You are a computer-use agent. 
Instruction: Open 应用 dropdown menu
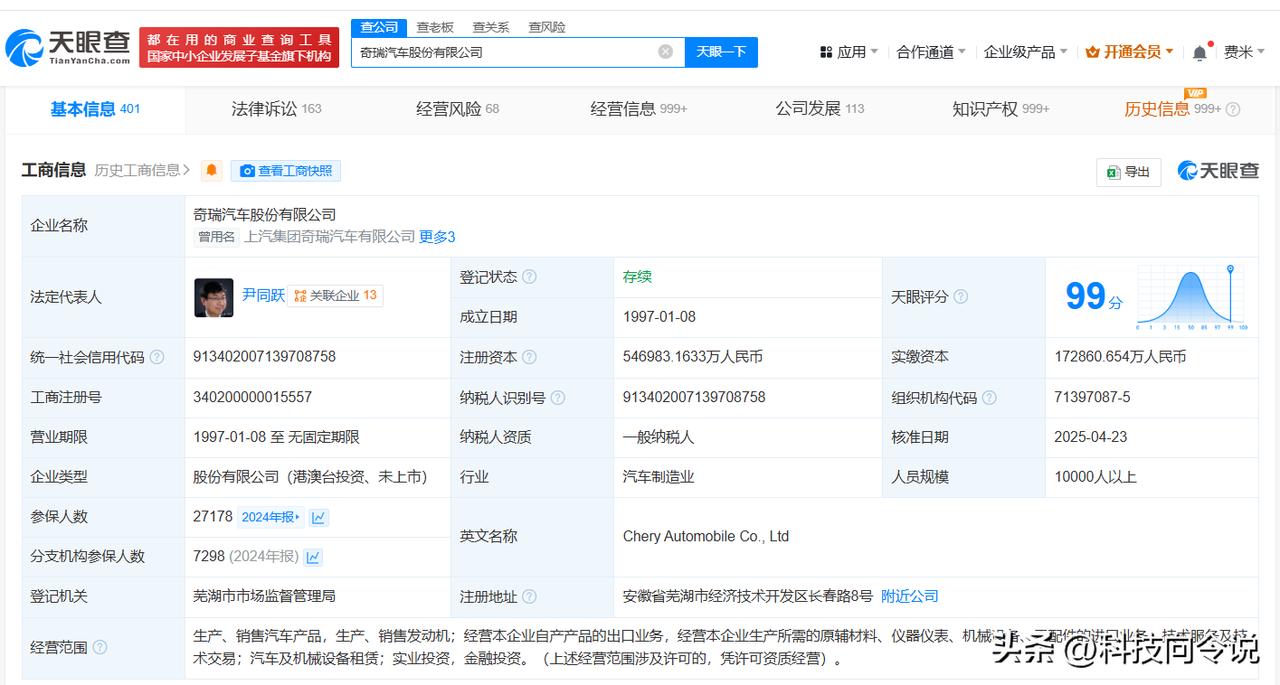click(x=849, y=52)
